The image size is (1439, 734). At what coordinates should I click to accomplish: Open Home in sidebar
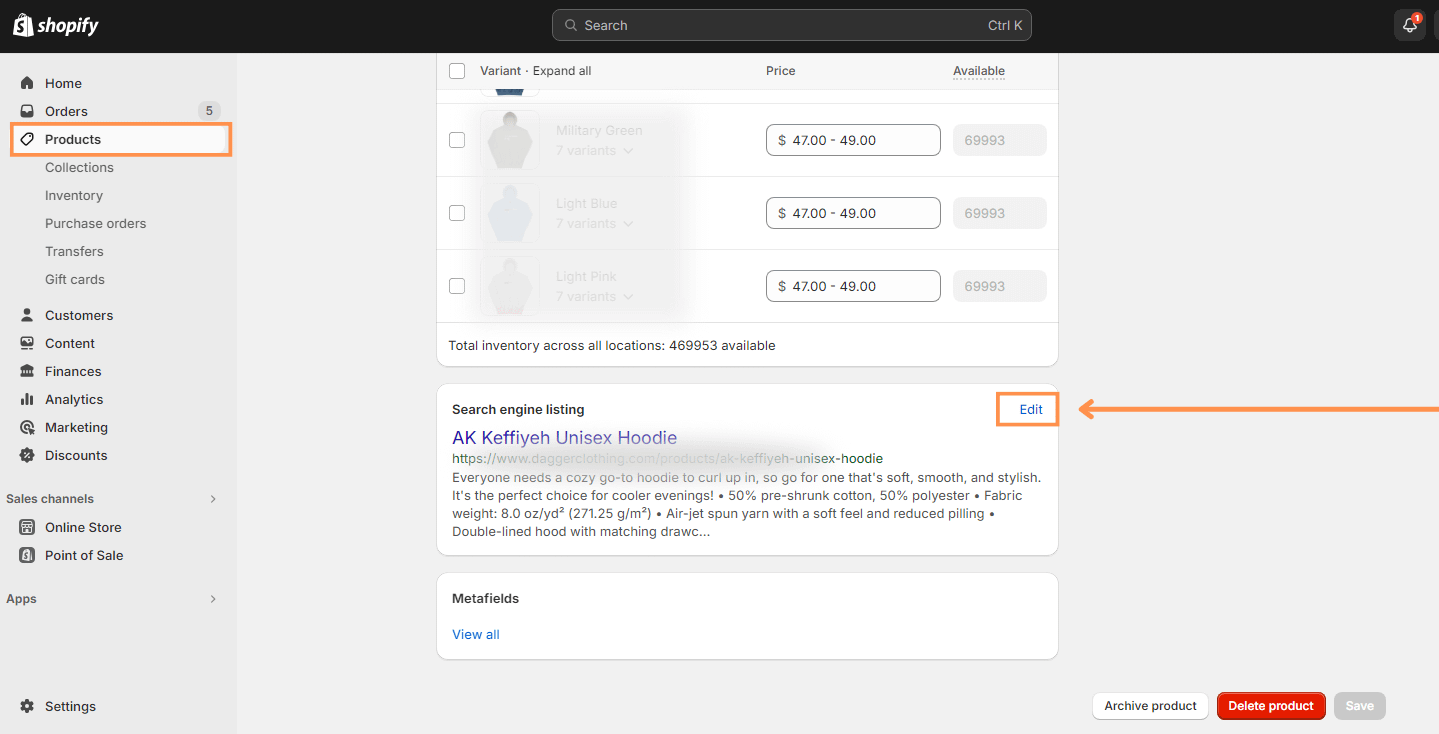click(x=63, y=83)
